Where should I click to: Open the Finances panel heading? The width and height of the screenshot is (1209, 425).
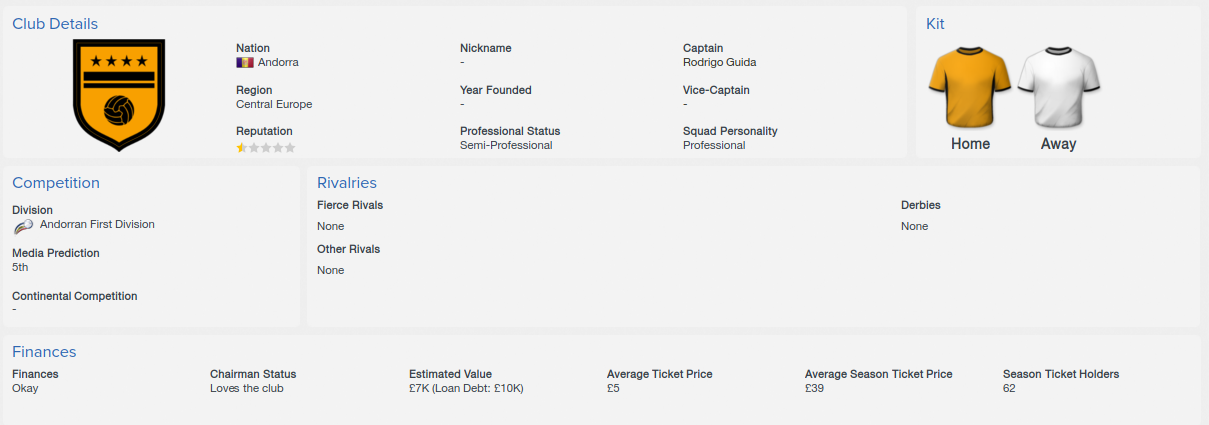[x=44, y=352]
